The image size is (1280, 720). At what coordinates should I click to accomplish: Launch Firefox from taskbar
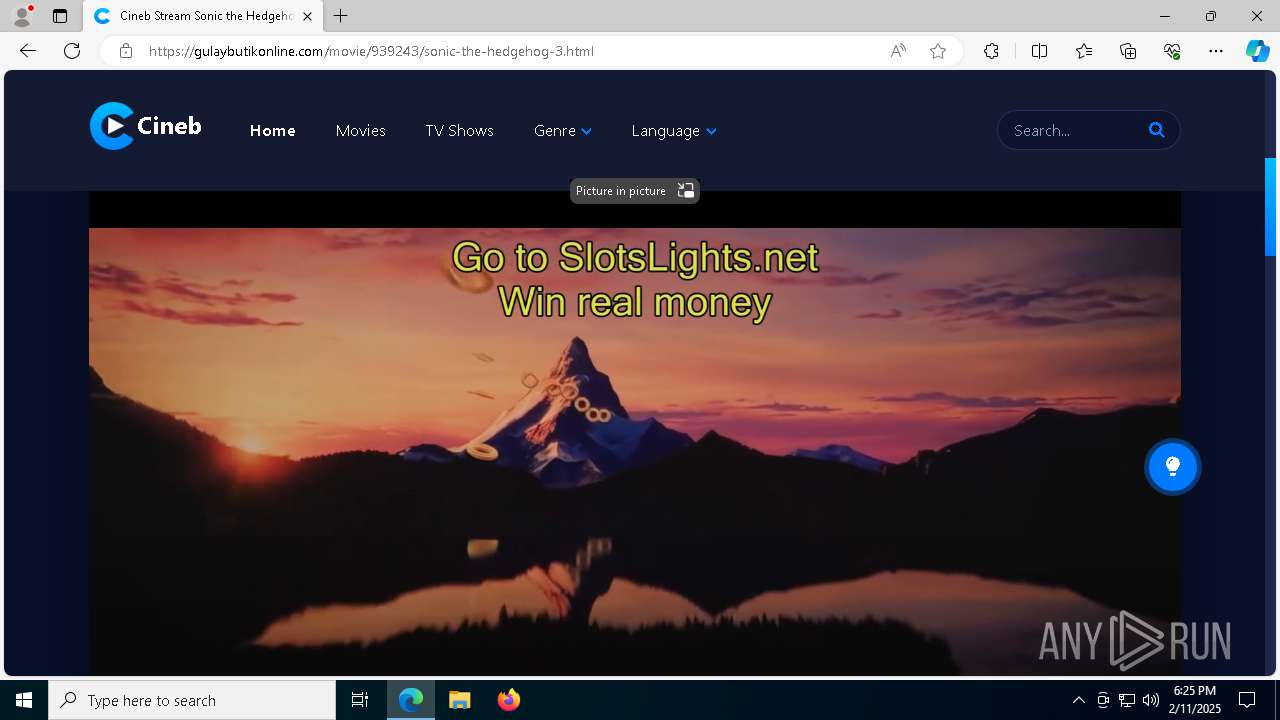point(508,700)
